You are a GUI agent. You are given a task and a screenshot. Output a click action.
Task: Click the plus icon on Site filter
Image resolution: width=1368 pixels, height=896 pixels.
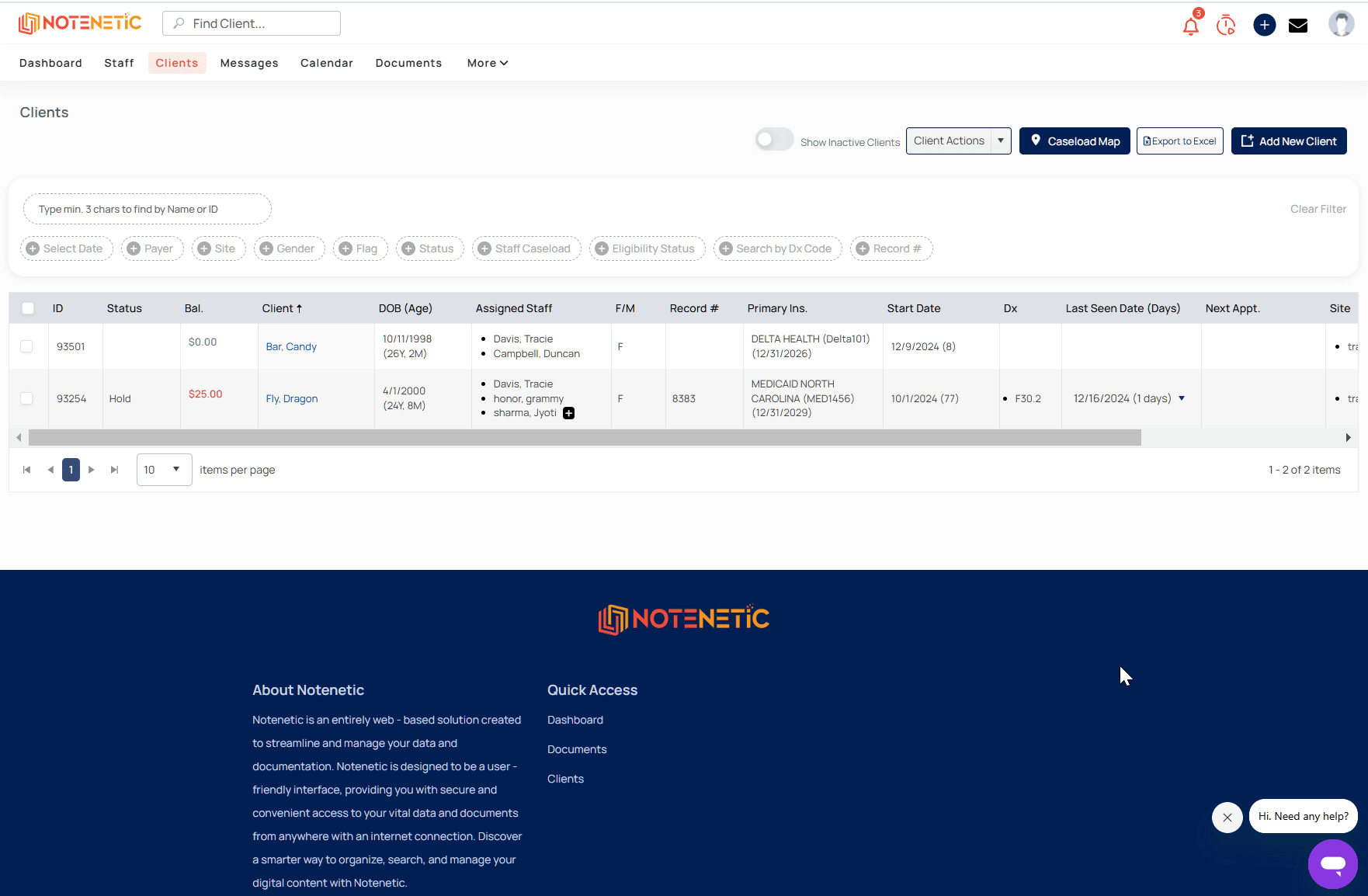204,248
